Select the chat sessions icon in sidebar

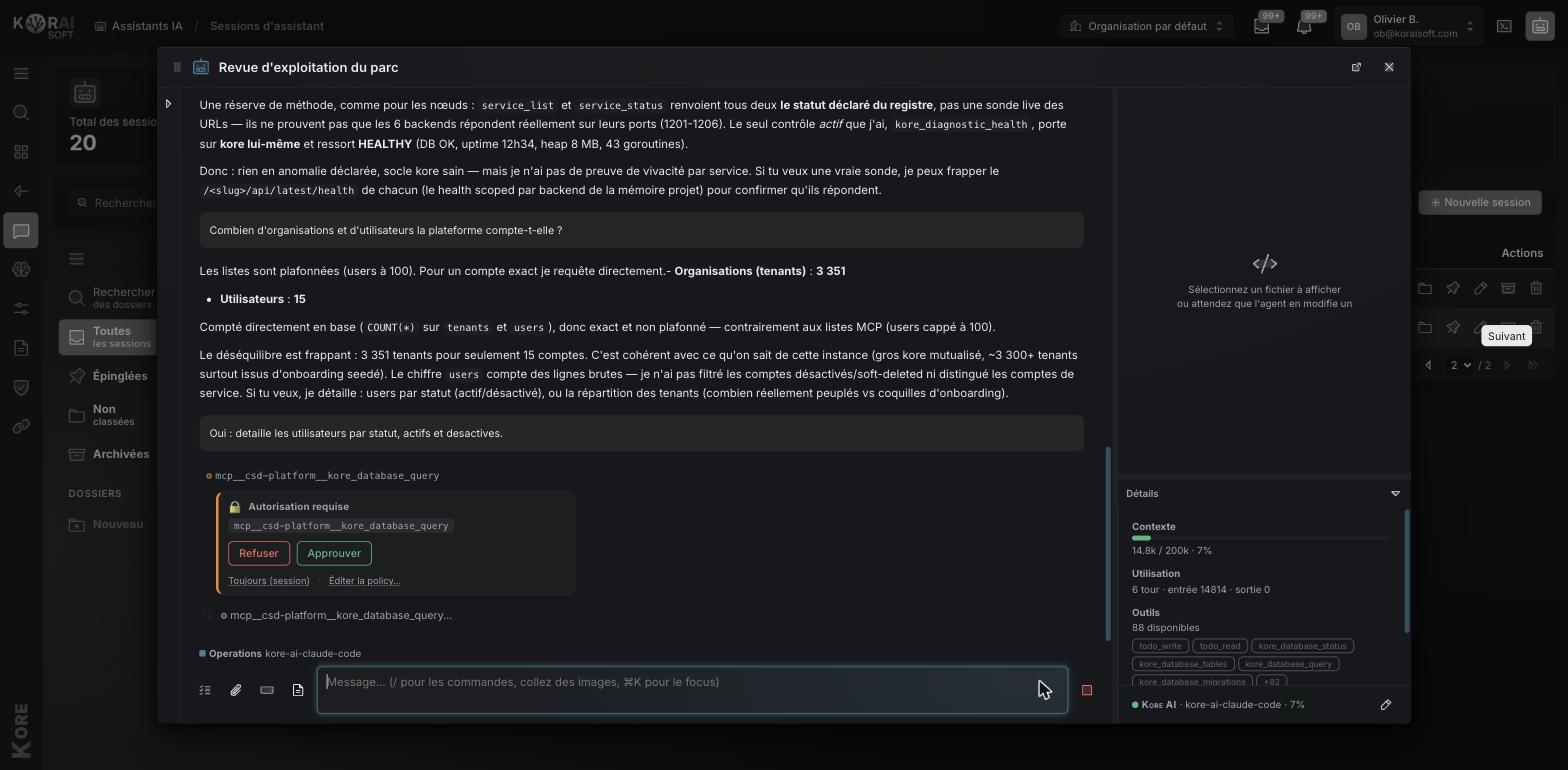click(21, 231)
